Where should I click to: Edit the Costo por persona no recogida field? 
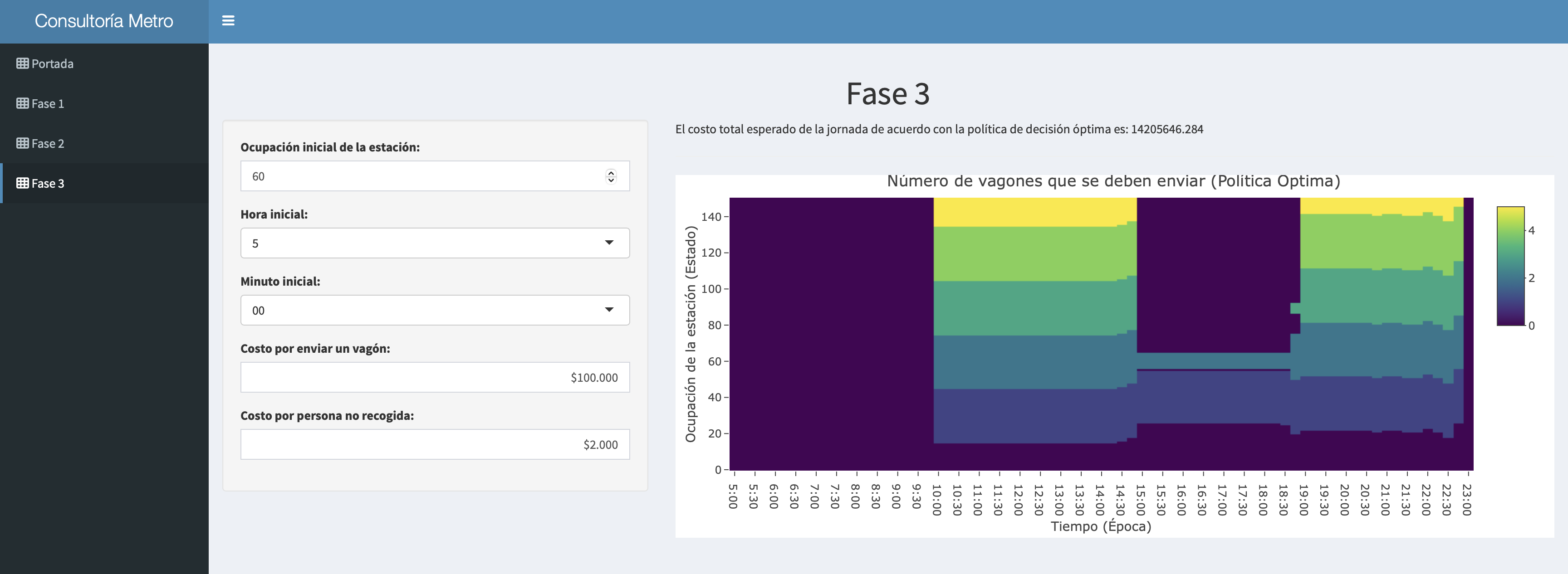(x=435, y=444)
